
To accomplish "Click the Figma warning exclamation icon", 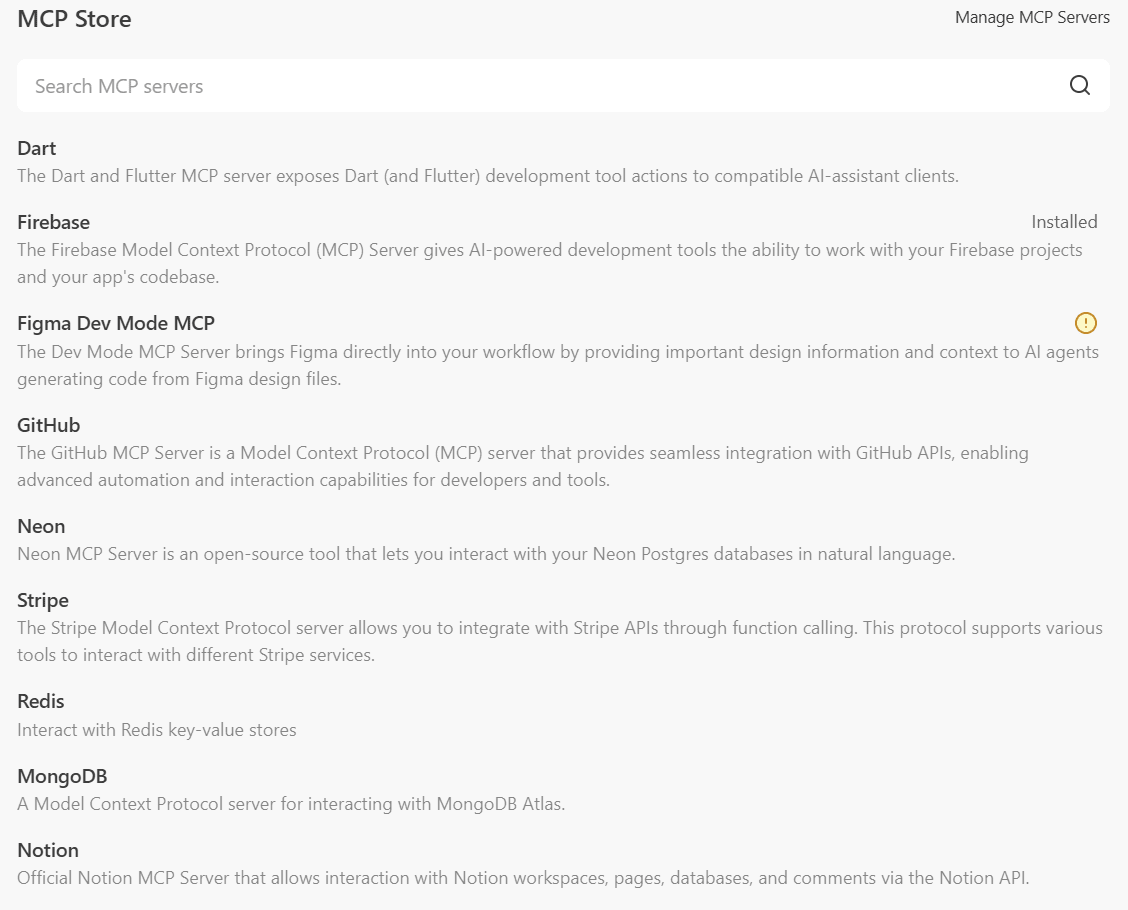I will pos(1086,323).
